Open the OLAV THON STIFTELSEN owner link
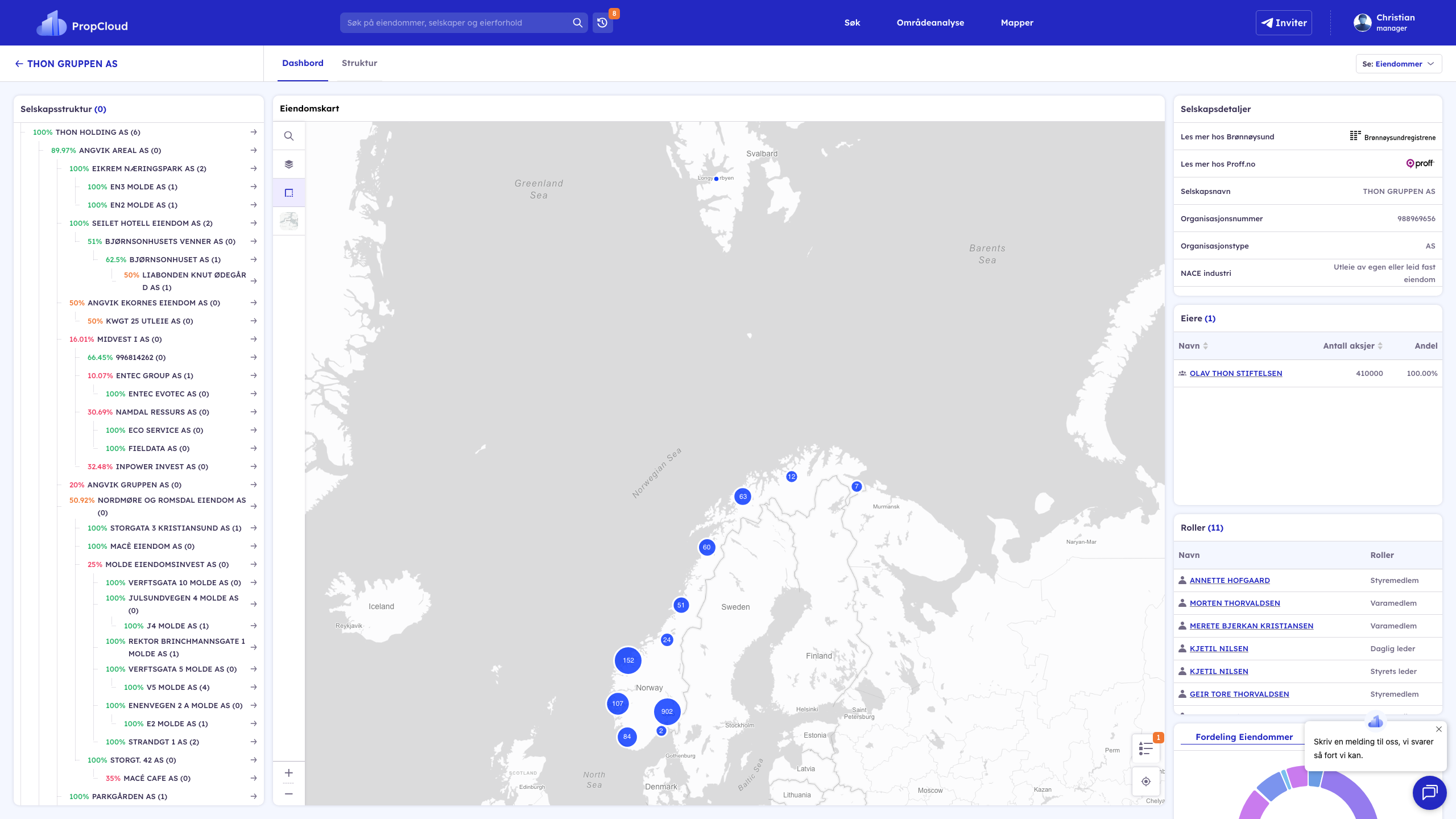The width and height of the screenshot is (1456, 819). tap(1236, 373)
